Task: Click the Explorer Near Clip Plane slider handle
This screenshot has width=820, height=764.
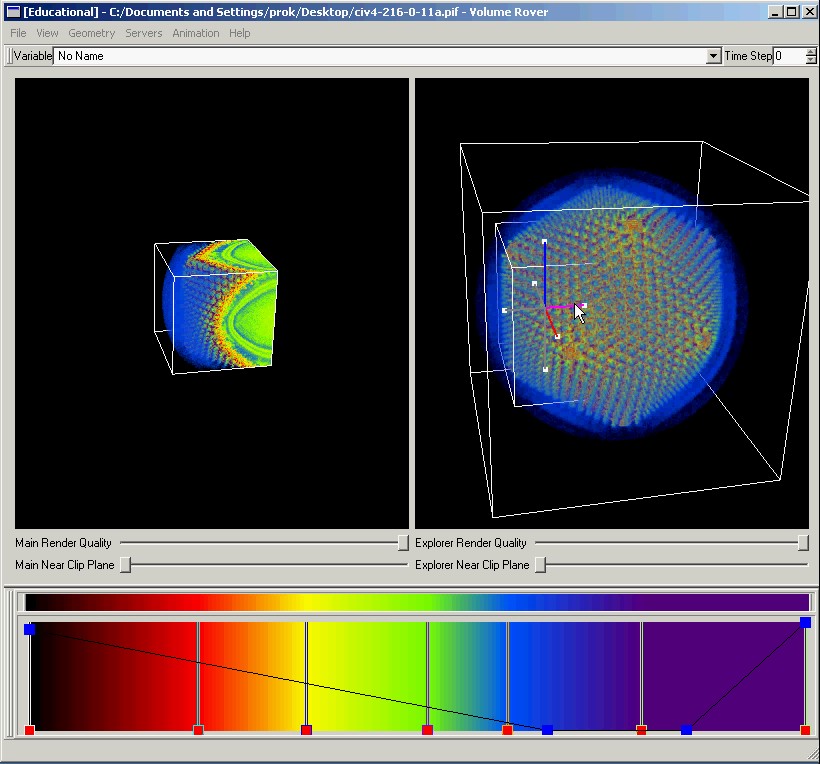Action: click(540, 565)
